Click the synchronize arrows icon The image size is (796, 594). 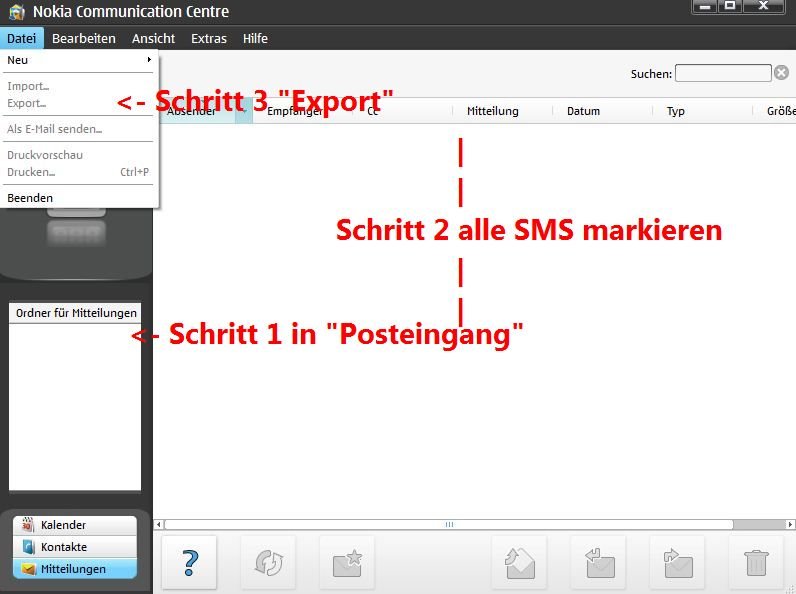[x=268, y=563]
